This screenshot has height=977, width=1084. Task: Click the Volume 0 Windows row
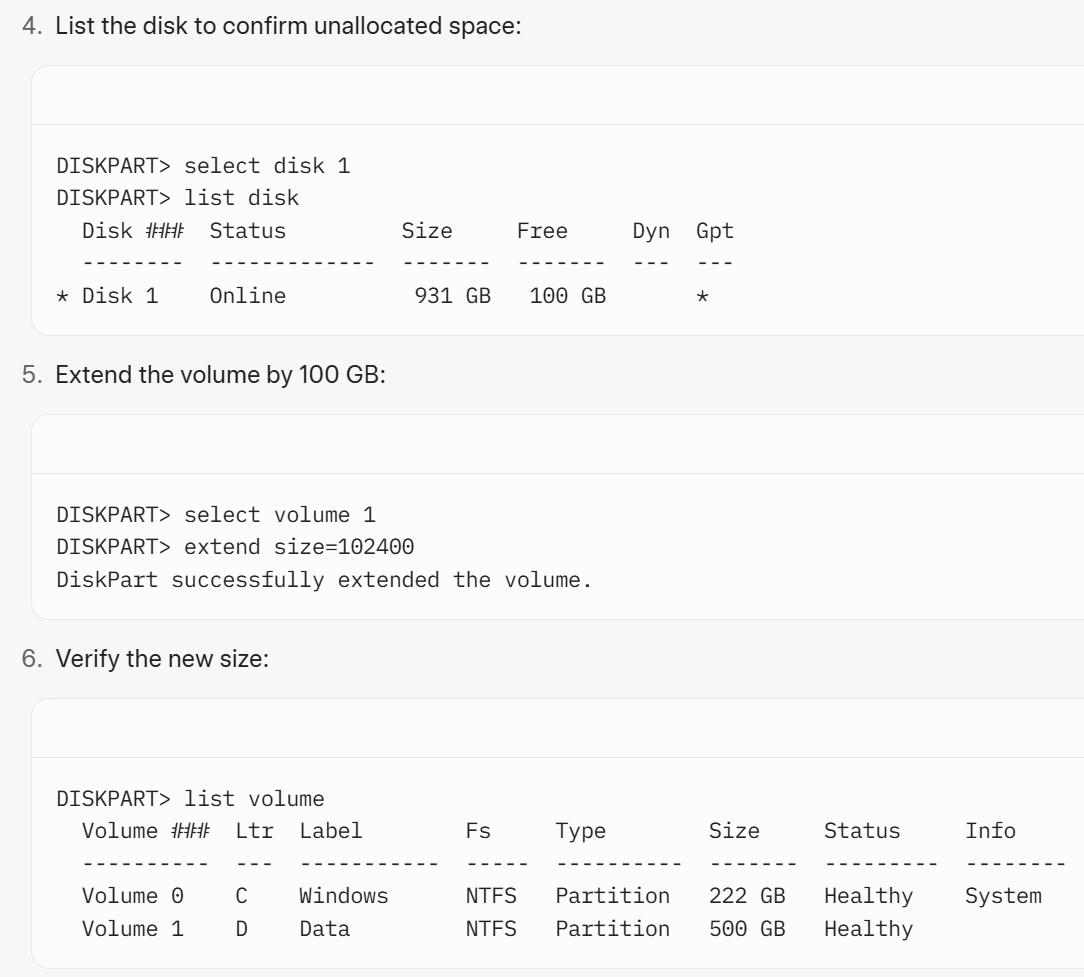pyautogui.click(x=561, y=896)
